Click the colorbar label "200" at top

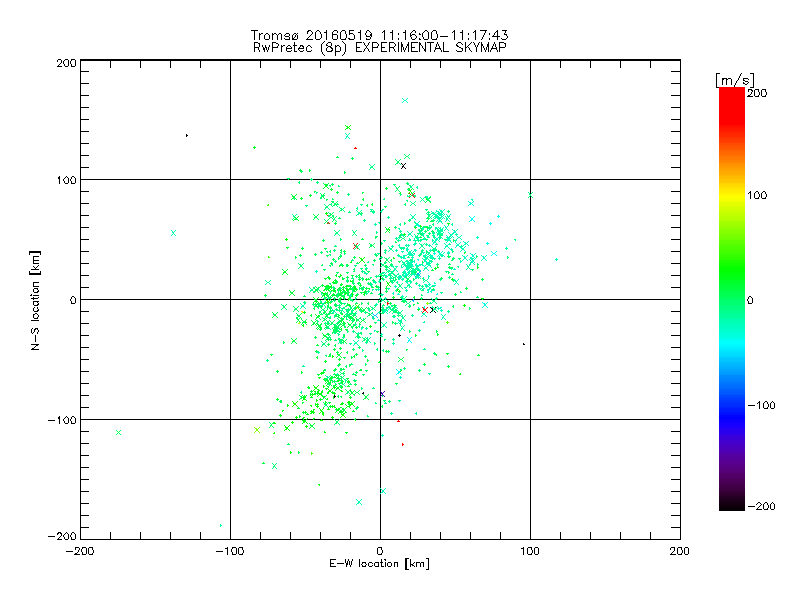pyautogui.click(x=757, y=93)
